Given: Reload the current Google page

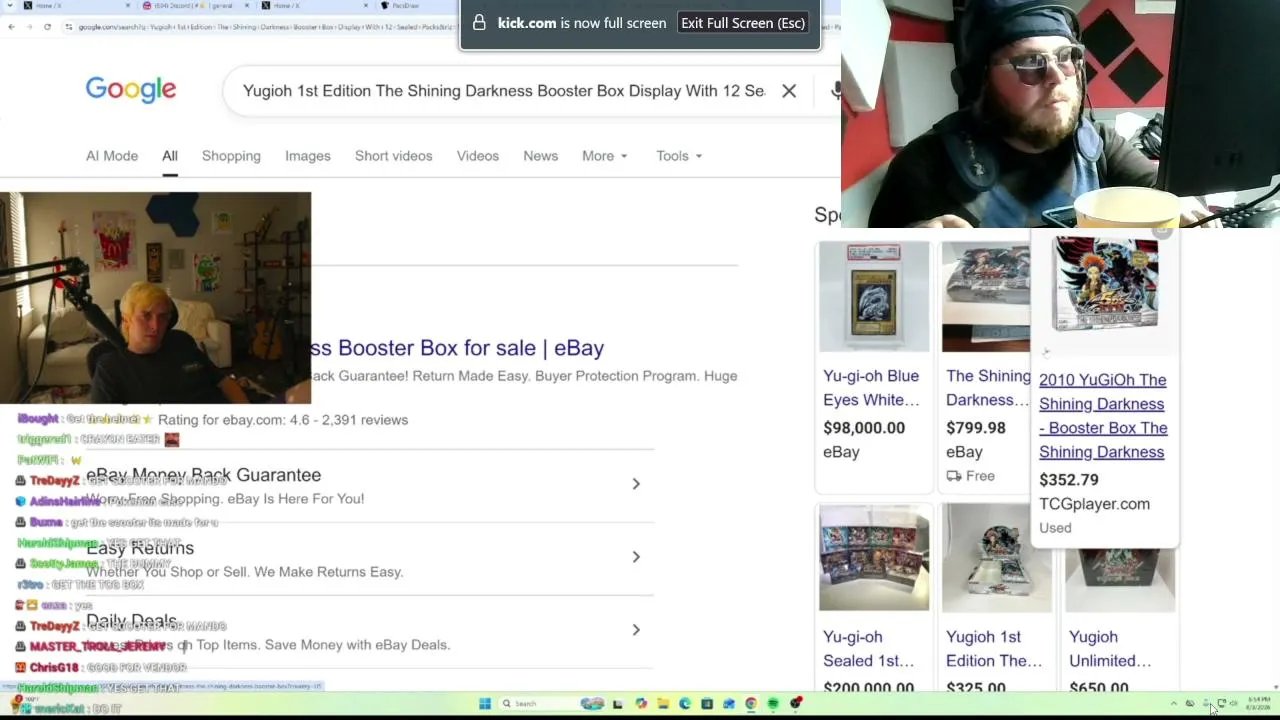Looking at the screenshot, I should 47,26.
